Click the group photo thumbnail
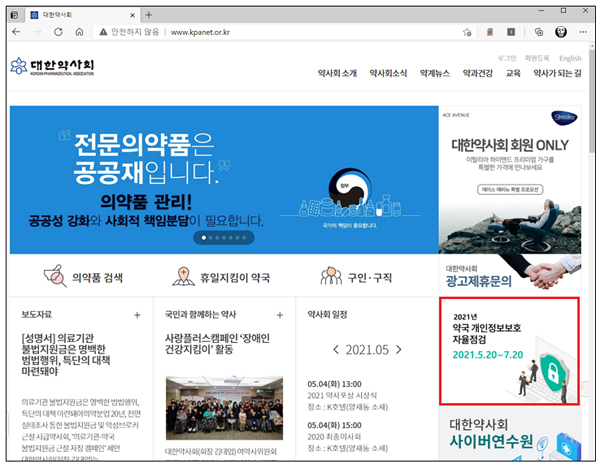Viewport: 600px width, 468px height. click(225, 408)
